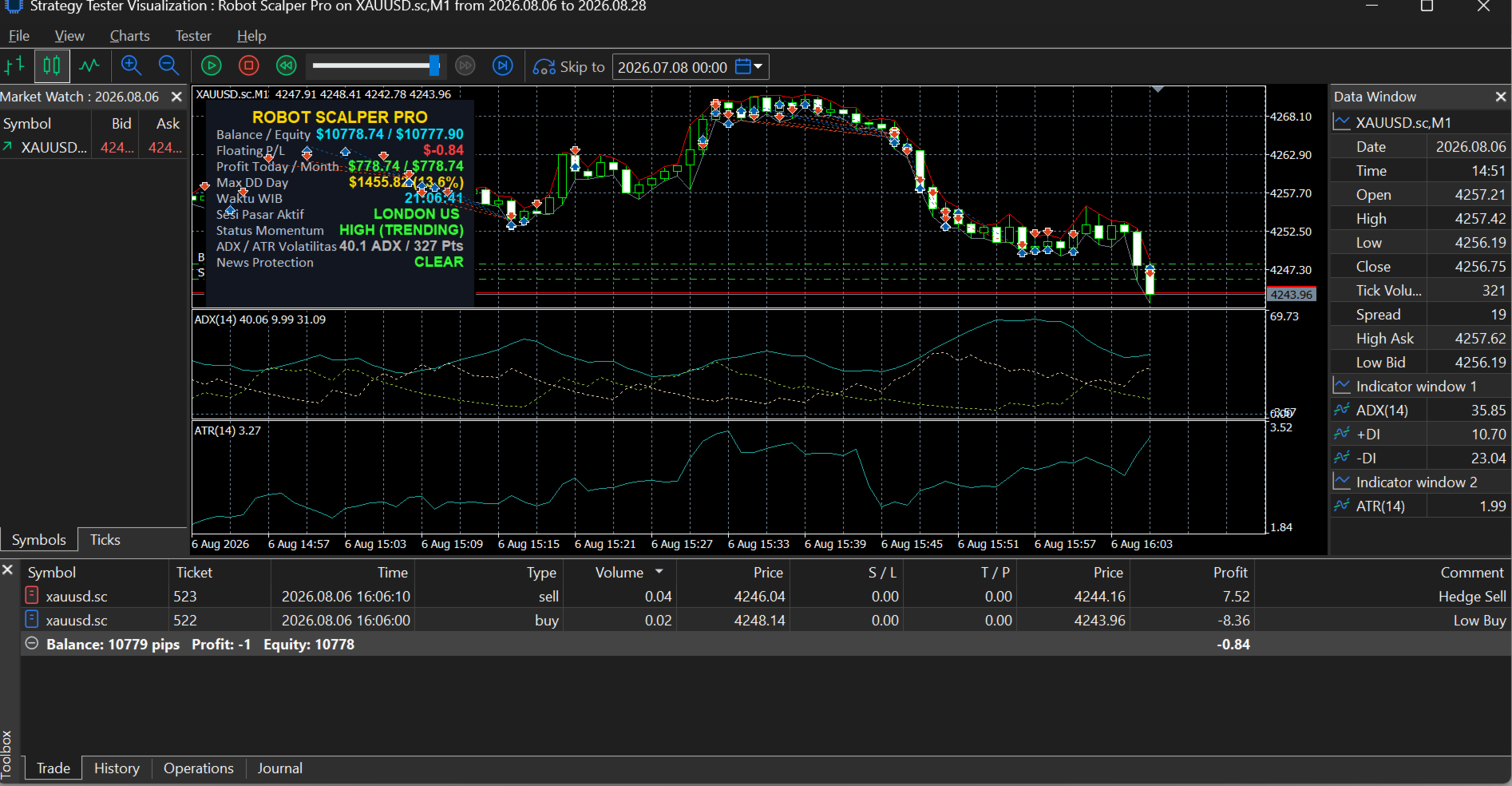Open the Help menu
1512x786 pixels.
pyautogui.click(x=251, y=36)
